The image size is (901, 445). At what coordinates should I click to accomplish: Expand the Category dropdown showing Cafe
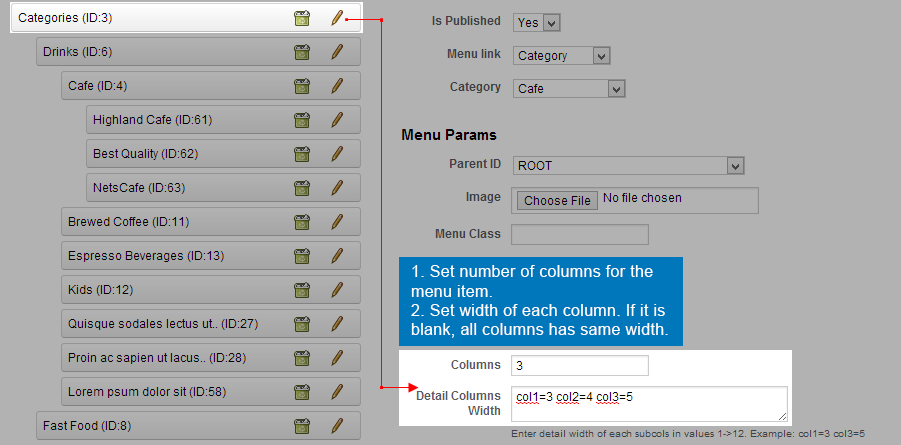pyautogui.click(x=568, y=89)
